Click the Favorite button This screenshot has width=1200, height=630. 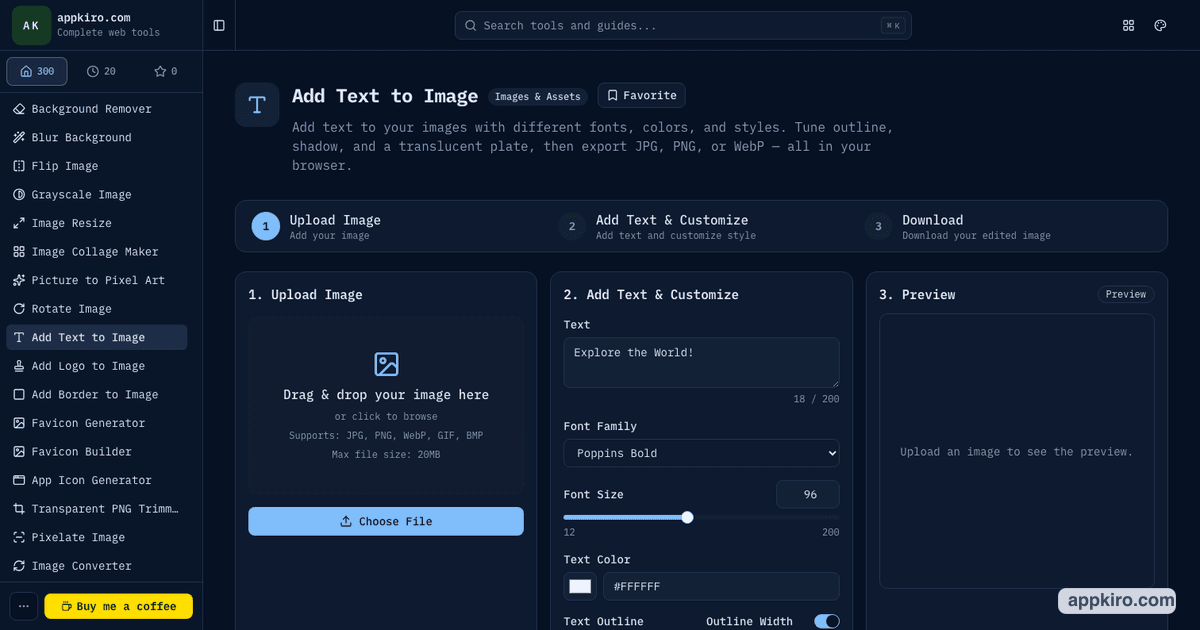(641, 95)
